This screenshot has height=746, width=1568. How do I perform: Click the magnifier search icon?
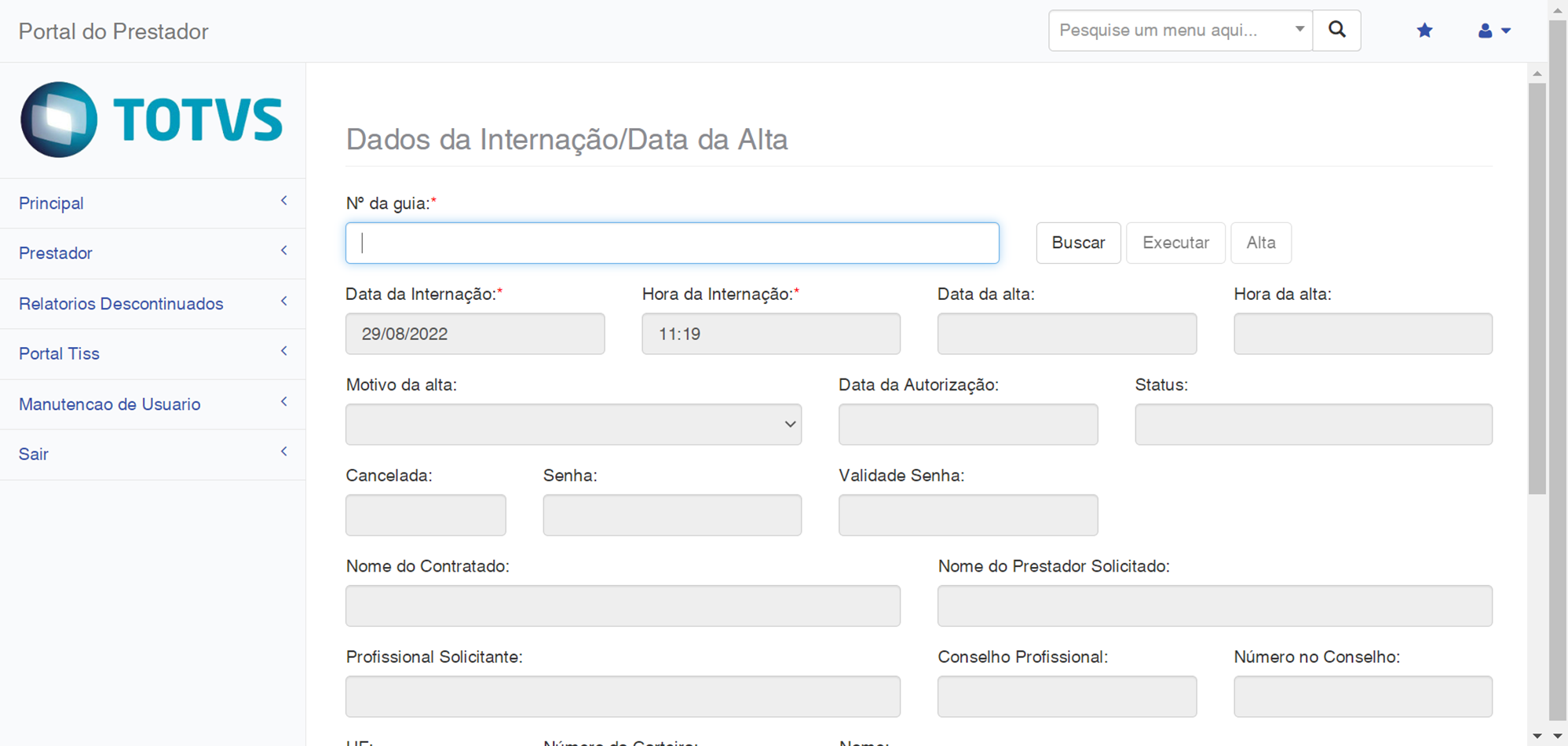[x=1336, y=31]
